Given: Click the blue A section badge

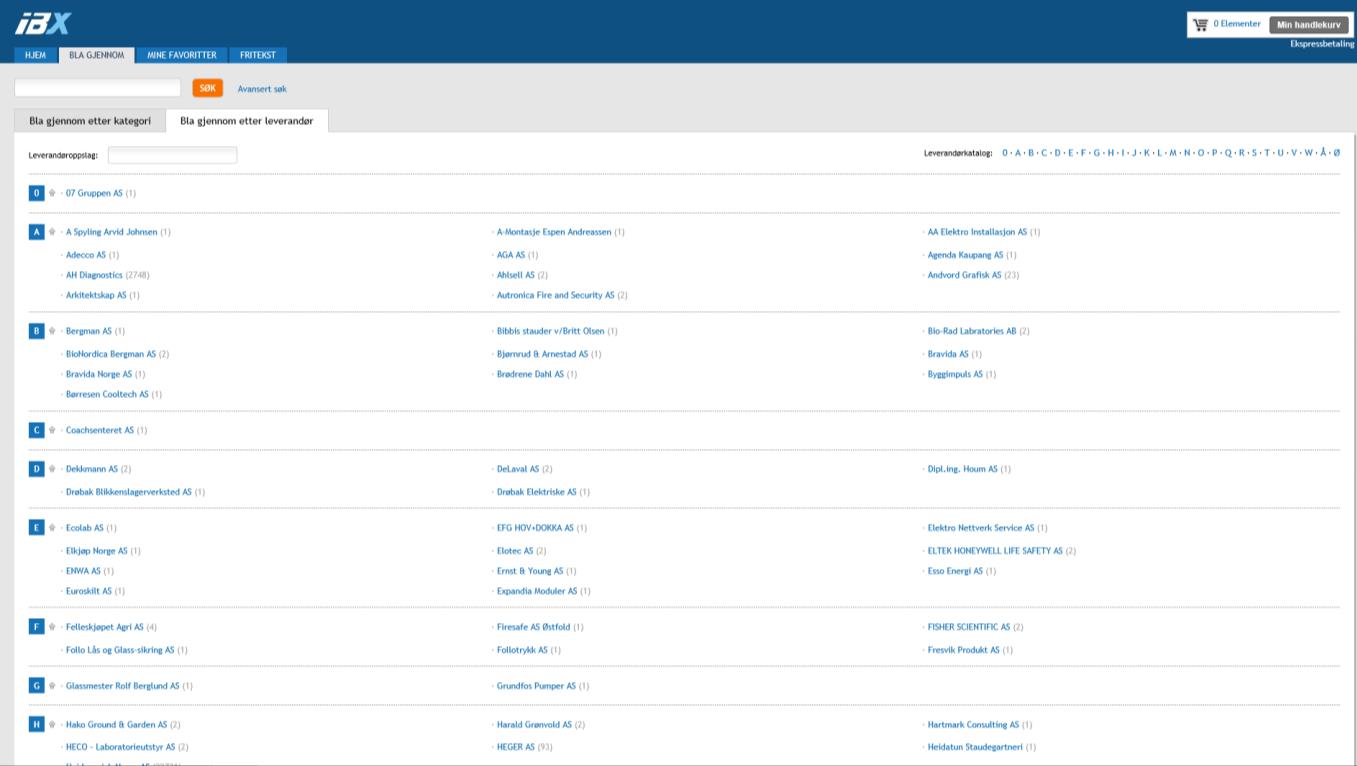Looking at the screenshot, I should pos(37,232).
